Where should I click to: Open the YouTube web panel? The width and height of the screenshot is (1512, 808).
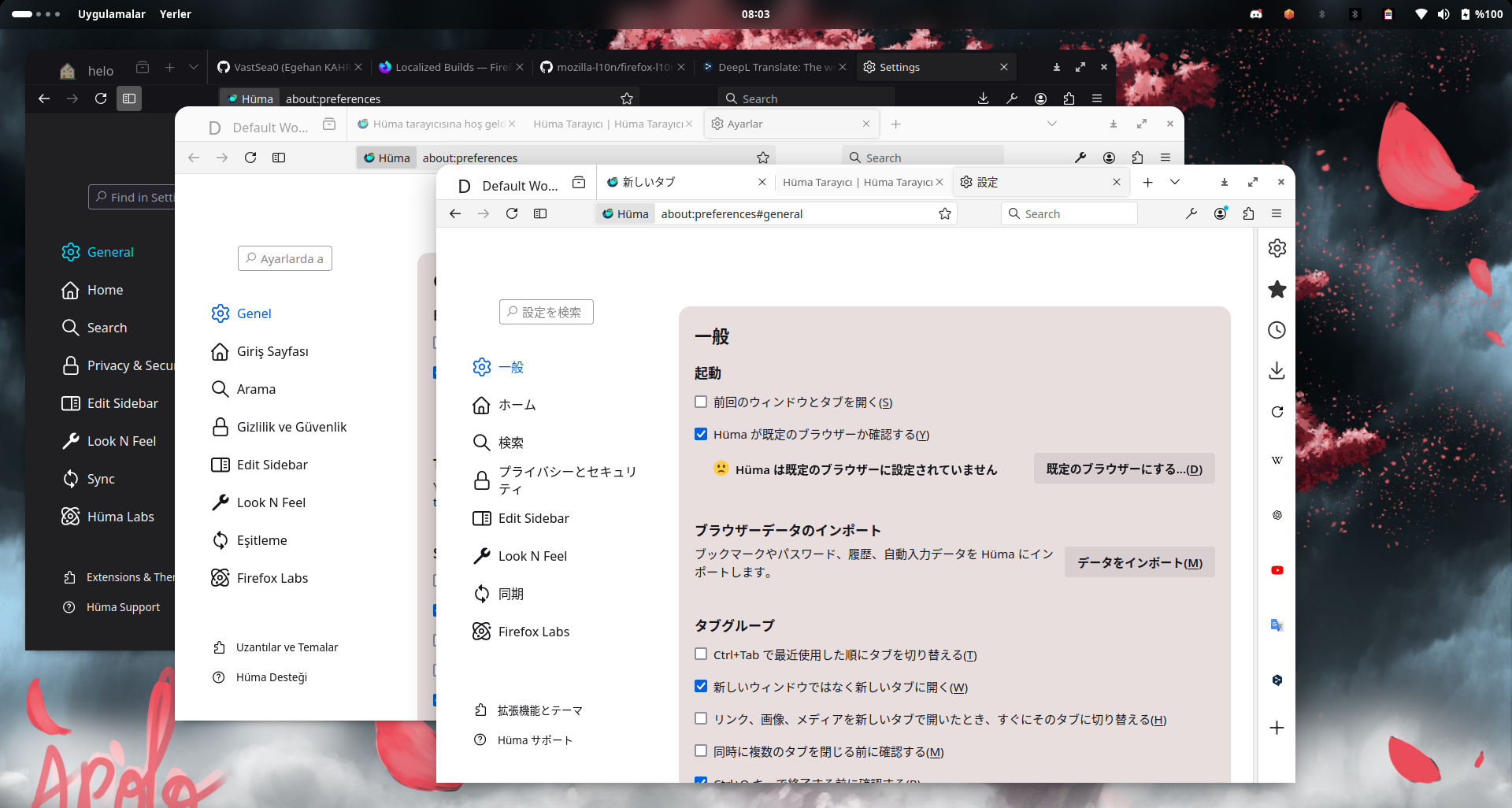click(1277, 570)
